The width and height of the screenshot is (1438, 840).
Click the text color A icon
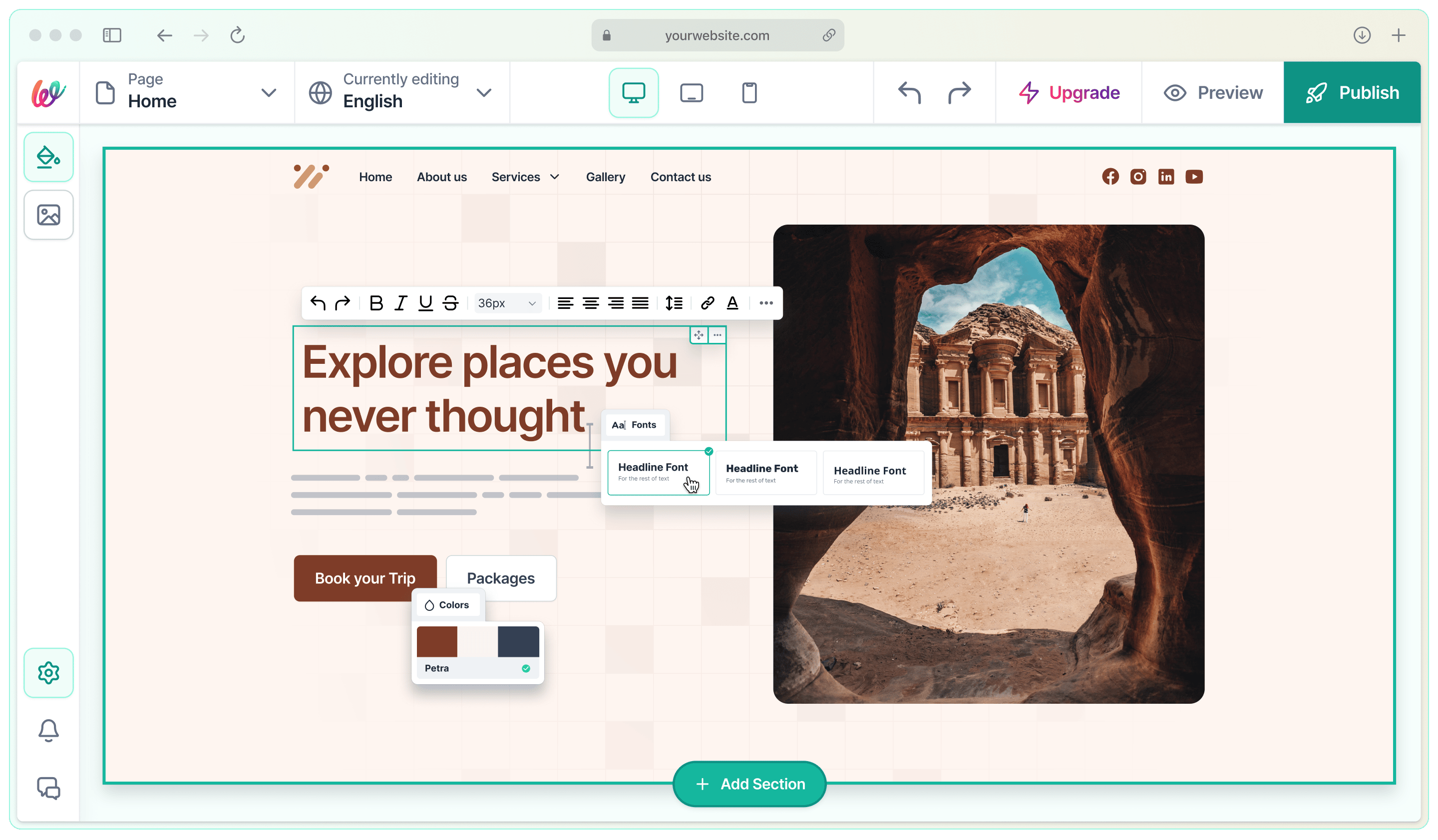[x=732, y=303]
